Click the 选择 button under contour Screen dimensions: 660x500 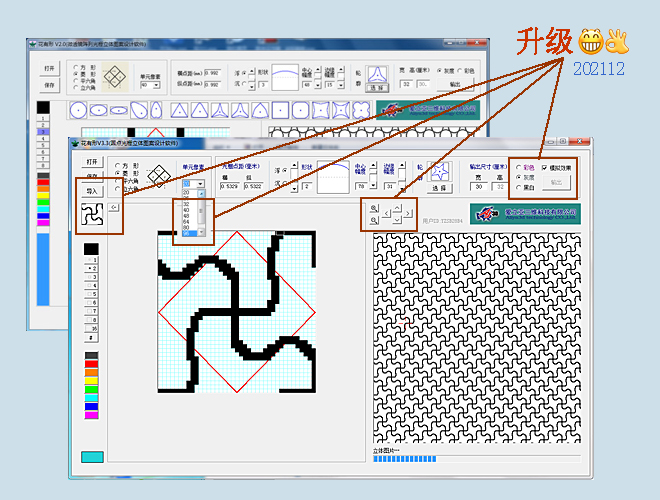click(x=439, y=188)
